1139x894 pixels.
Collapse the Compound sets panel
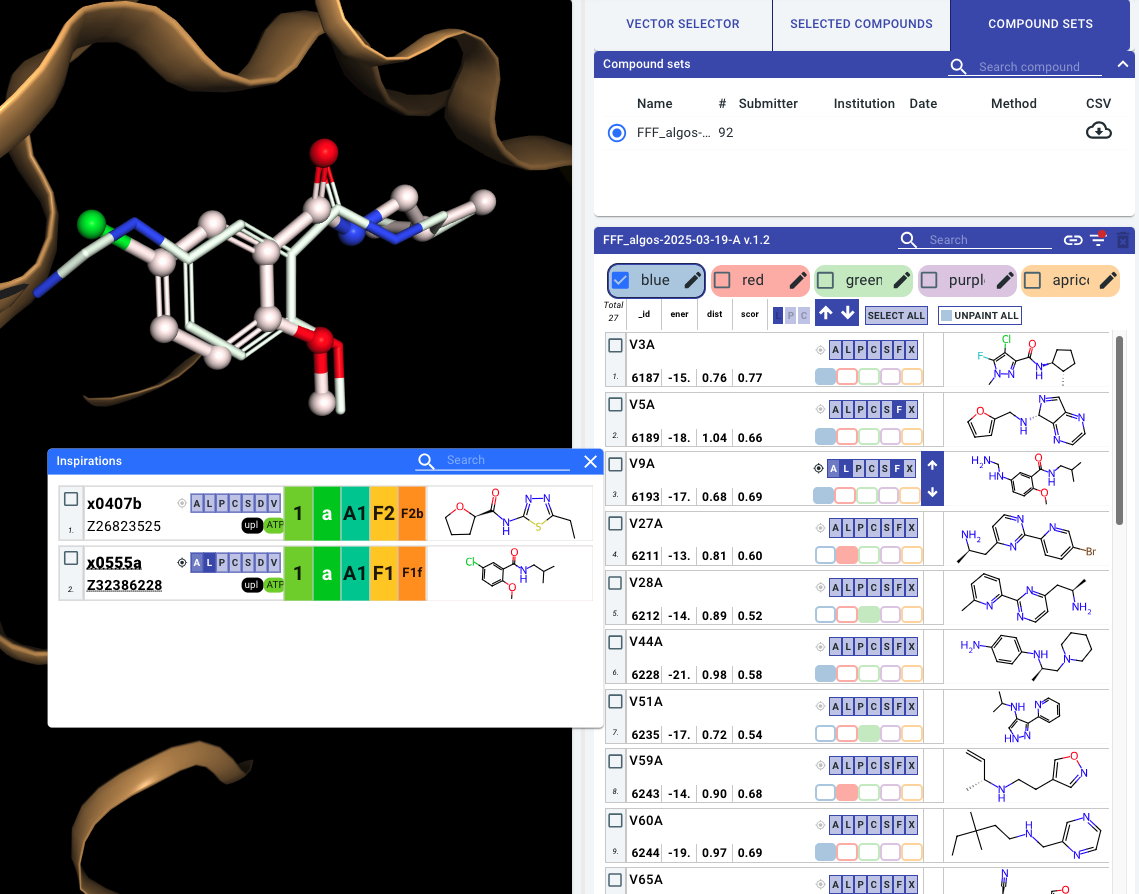tap(1122, 64)
